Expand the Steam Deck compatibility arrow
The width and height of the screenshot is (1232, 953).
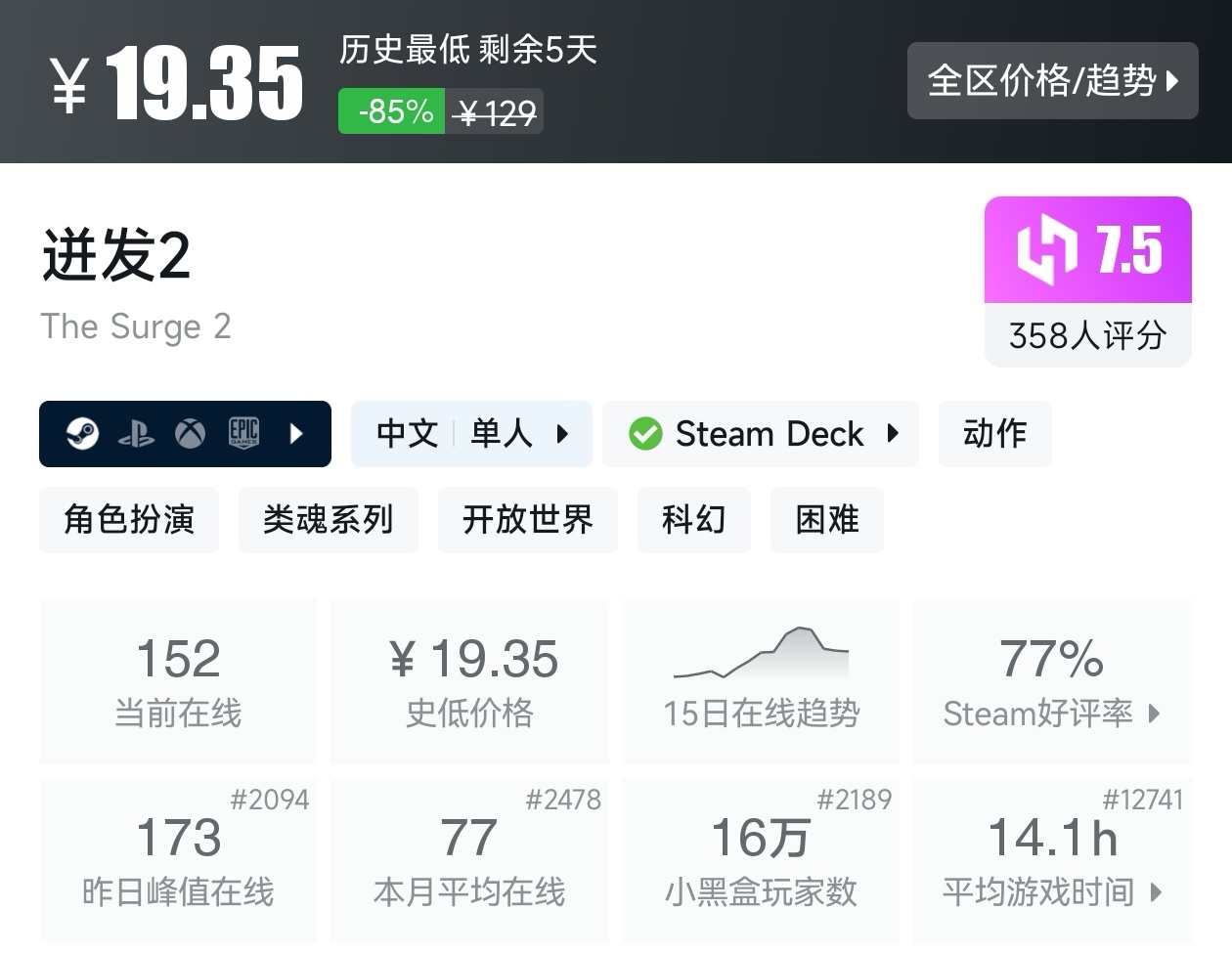pos(893,433)
